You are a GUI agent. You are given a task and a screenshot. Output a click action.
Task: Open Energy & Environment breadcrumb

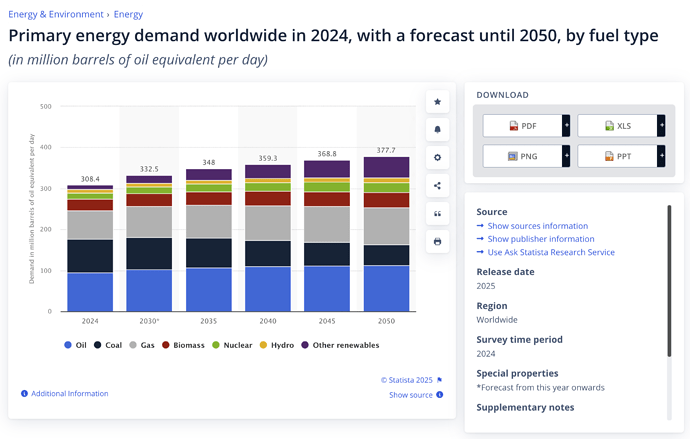click(x=55, y=15)
